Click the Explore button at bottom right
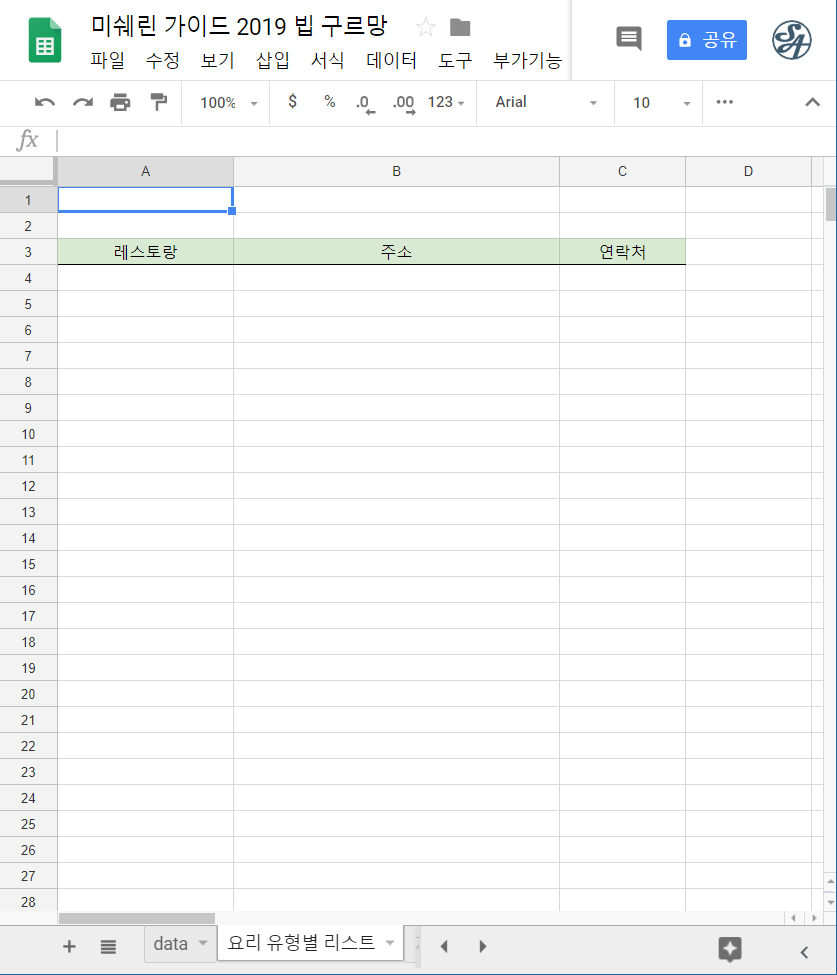This screenshot has height=975, width=837. tap(730, 947)
